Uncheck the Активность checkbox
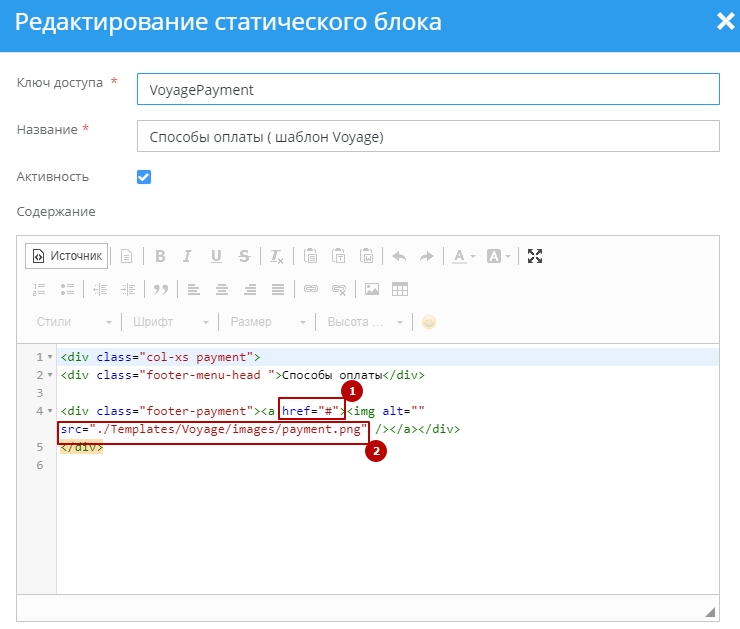 144,177
